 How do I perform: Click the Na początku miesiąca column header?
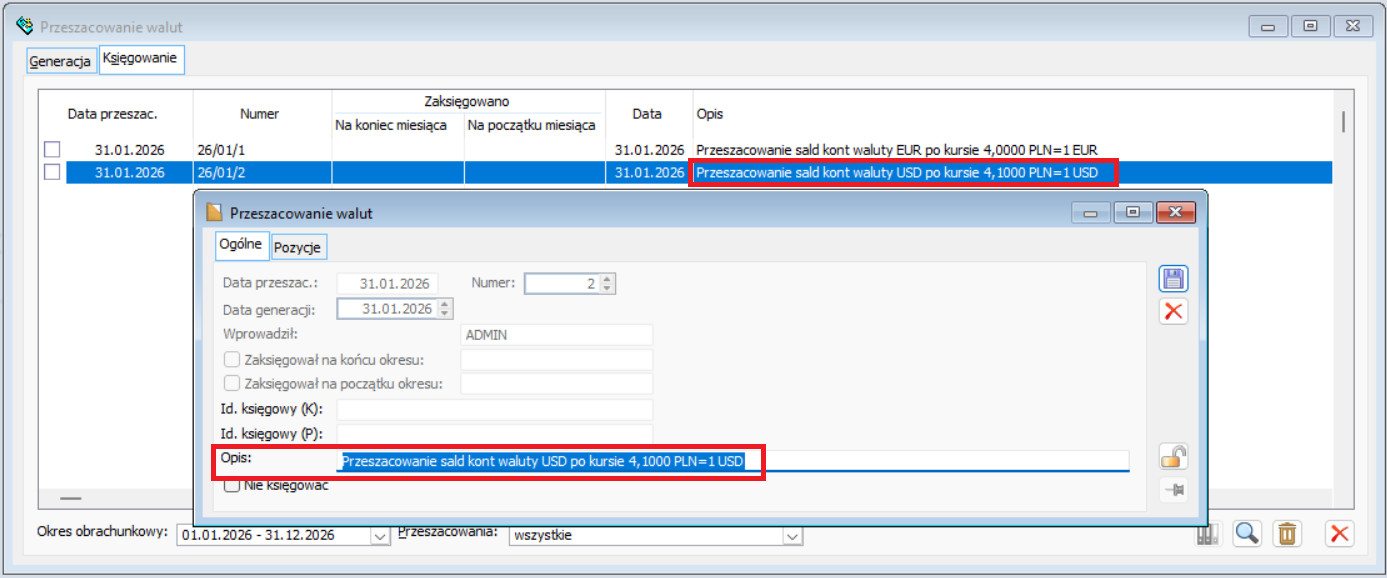tap(534, 126)
